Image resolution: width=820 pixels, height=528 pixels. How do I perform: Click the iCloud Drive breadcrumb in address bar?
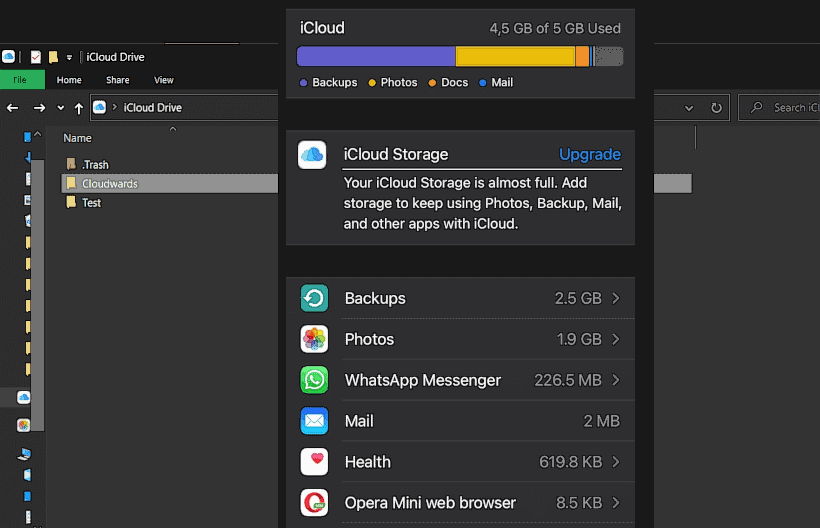153,108
